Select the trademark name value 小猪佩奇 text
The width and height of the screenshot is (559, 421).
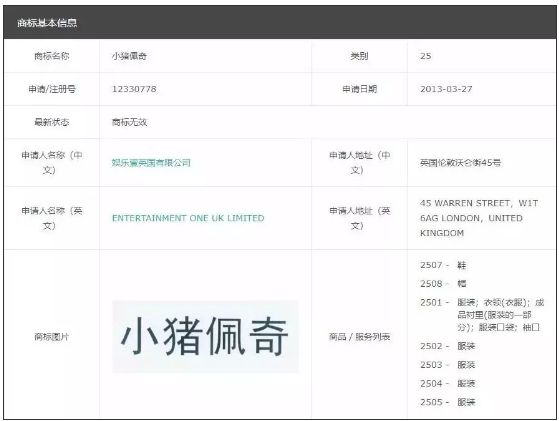click(129, 56)
